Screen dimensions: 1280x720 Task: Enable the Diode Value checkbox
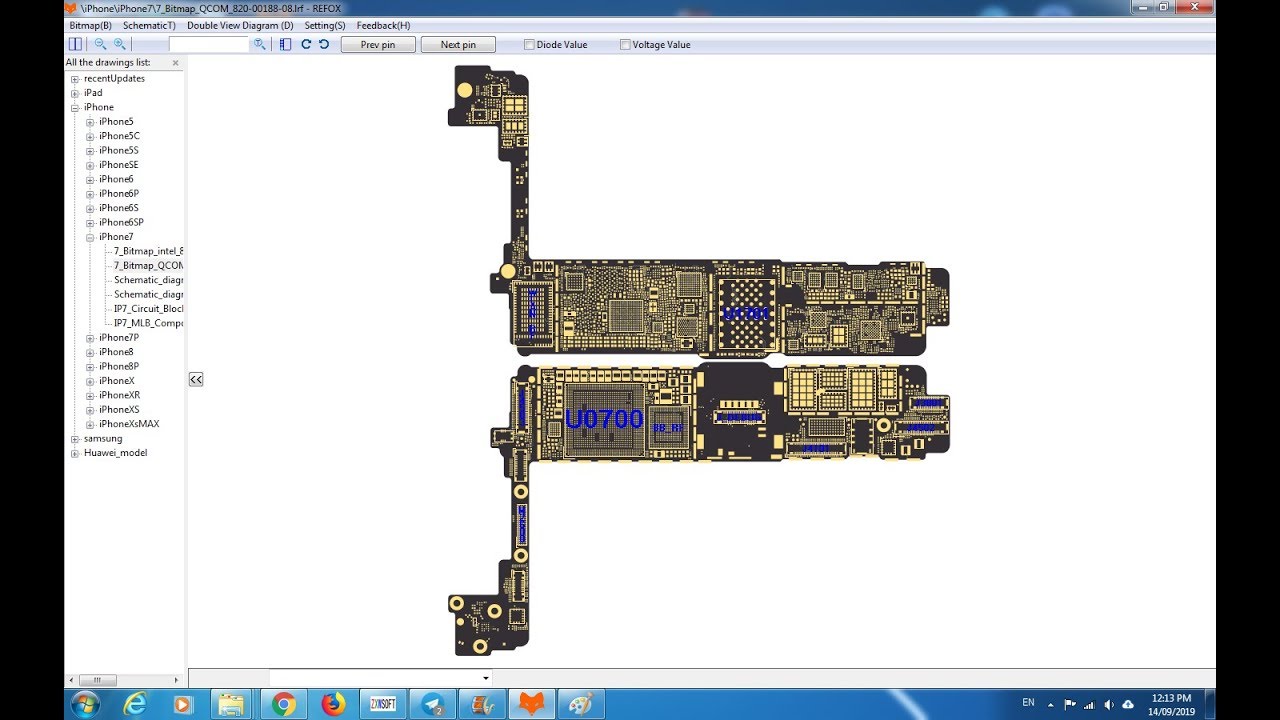pos(530,44)
